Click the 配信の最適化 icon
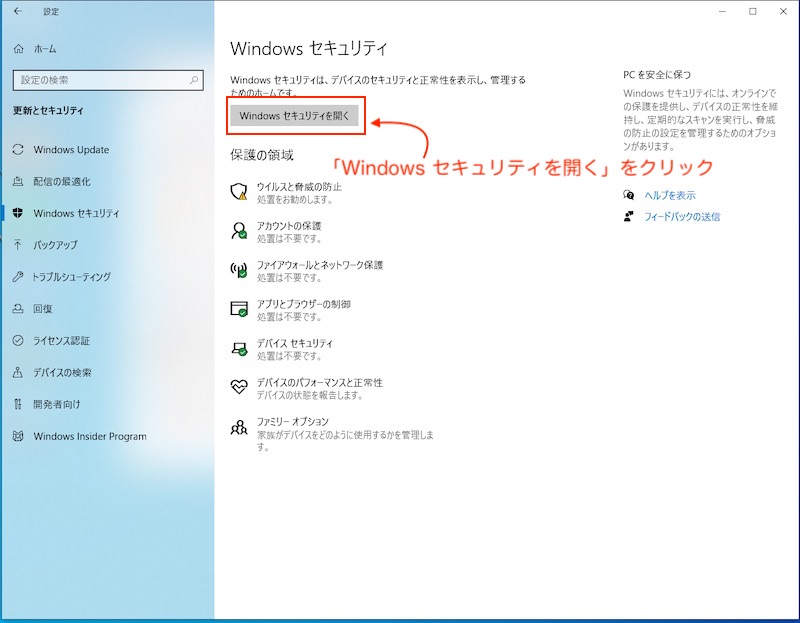Screen dimensions: 800x623 18,181
